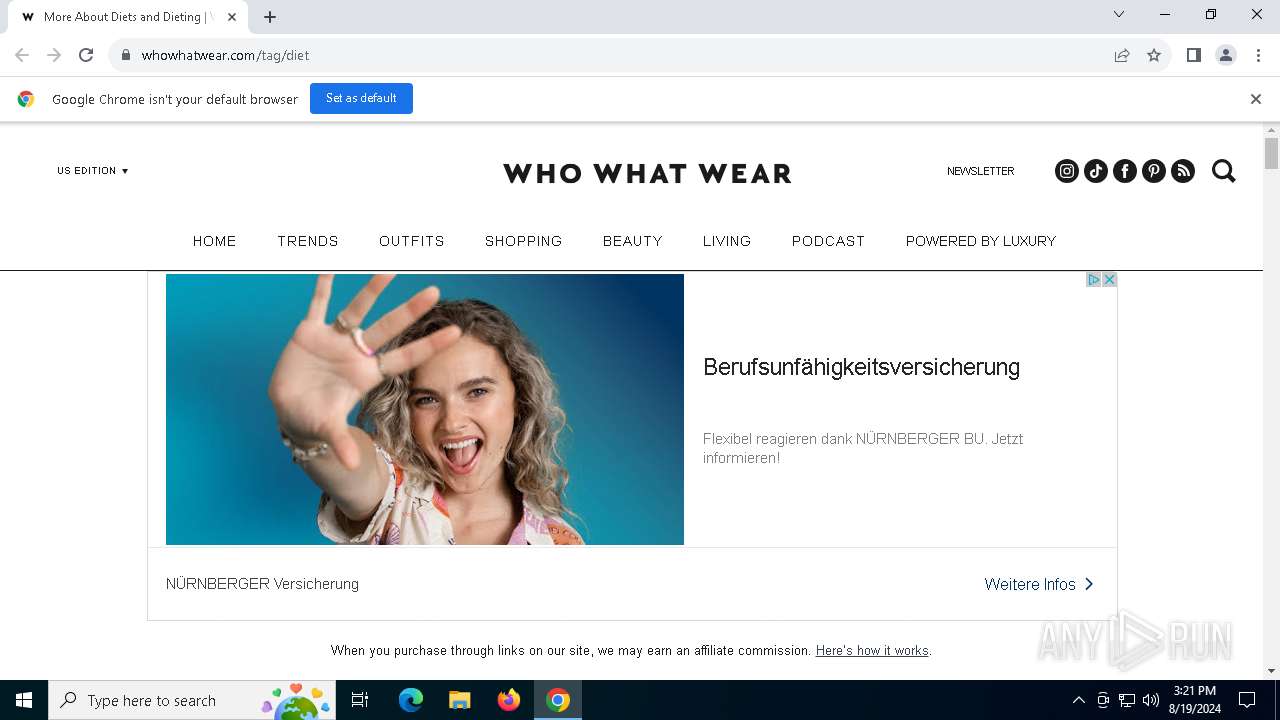Open the Podcast menu item

click(828, 241)
